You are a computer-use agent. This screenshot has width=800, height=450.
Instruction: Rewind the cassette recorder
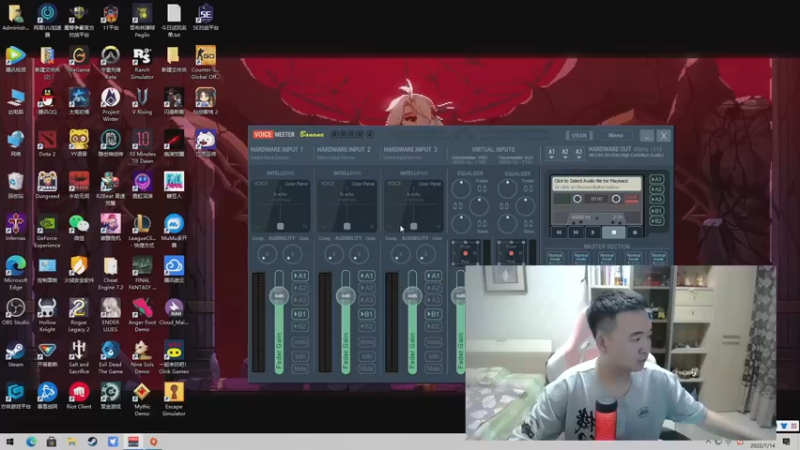point(559,233)
